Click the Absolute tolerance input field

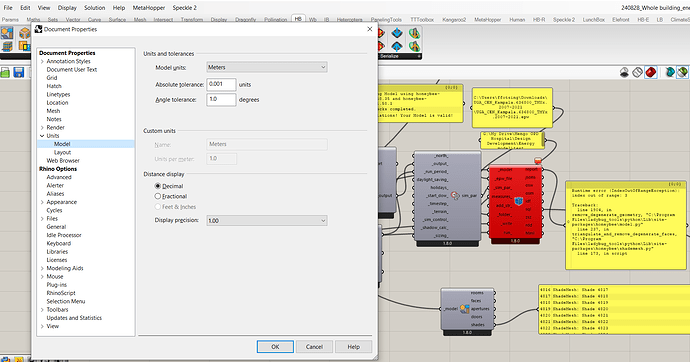(x=221, y=84)
